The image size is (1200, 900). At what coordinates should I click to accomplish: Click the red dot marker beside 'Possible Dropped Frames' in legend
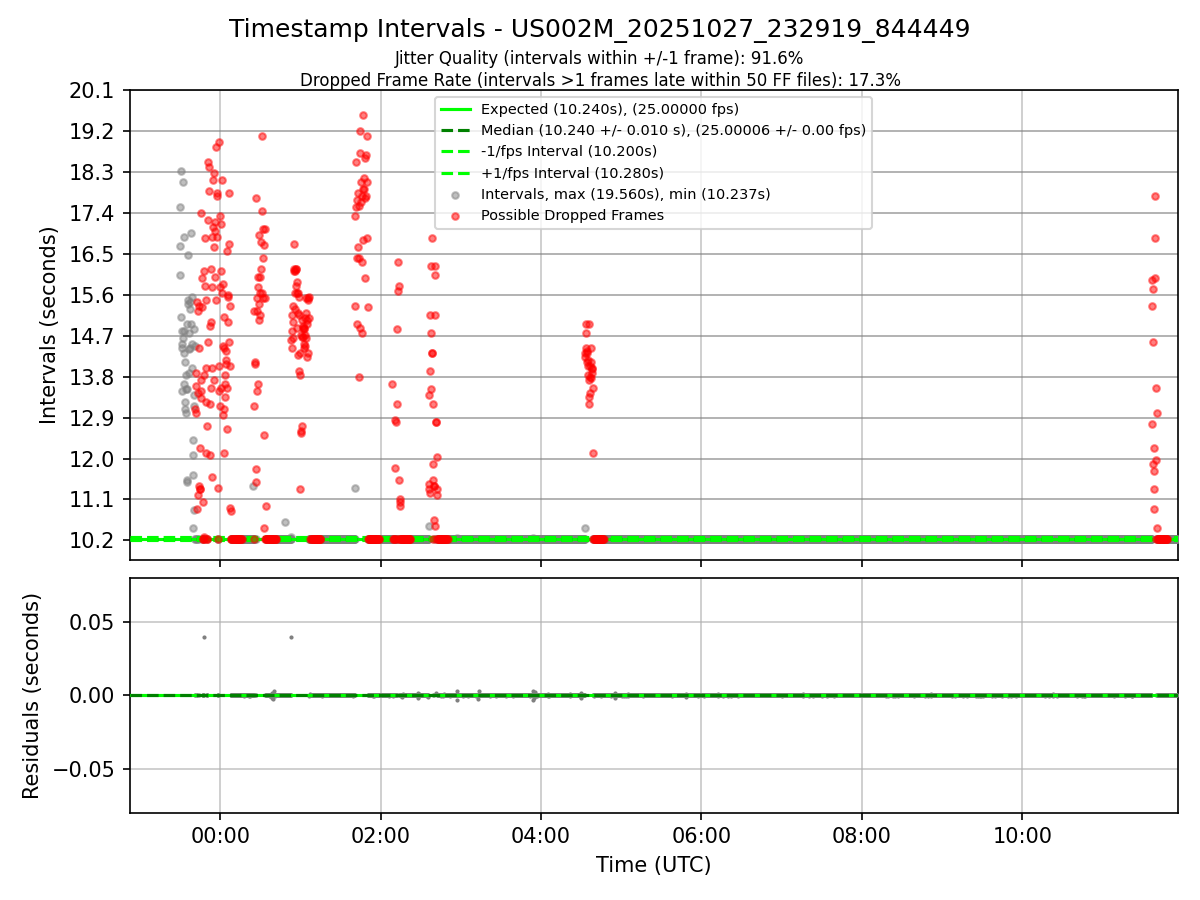coord(456,215)
